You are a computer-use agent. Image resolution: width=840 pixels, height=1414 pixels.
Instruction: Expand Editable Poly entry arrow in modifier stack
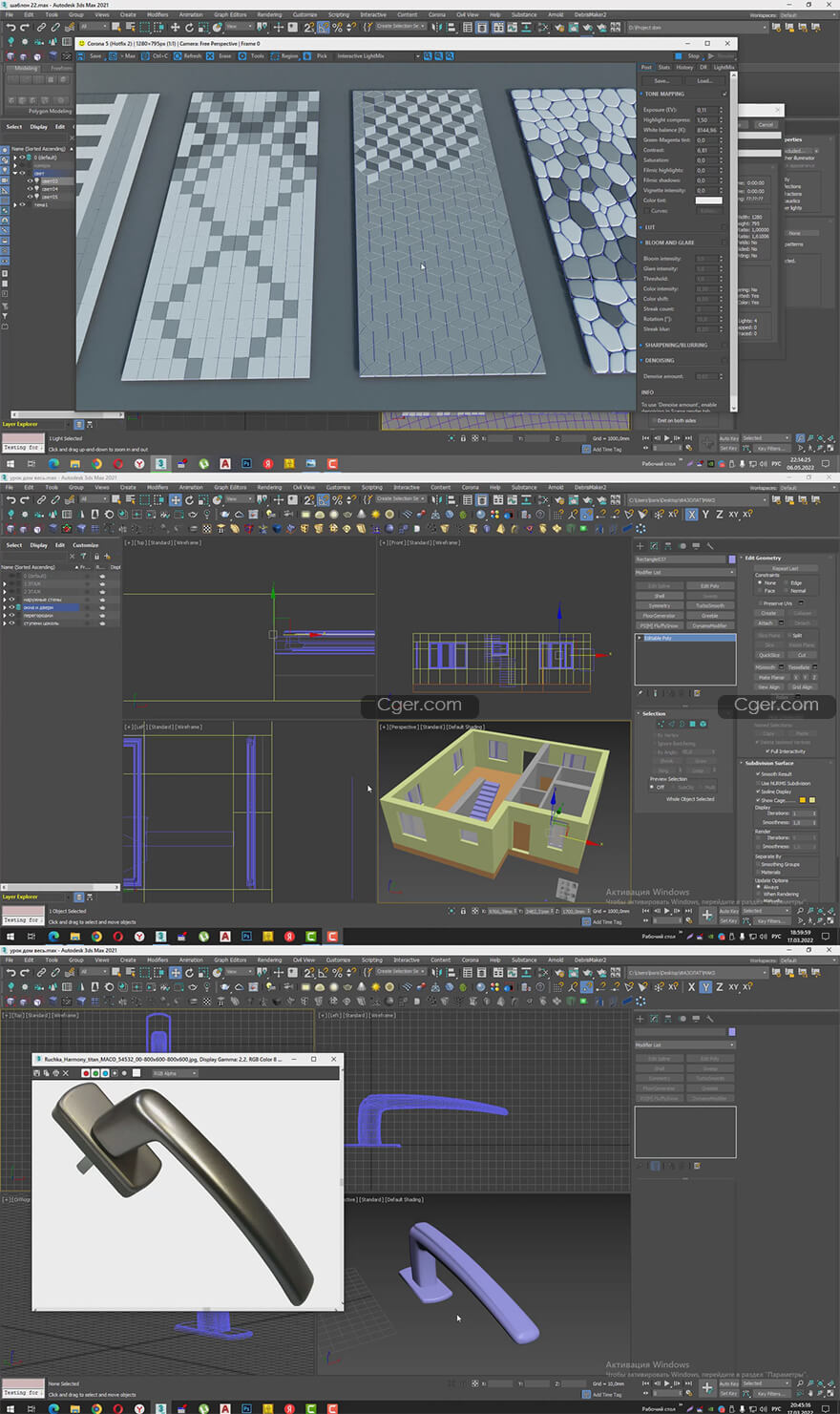tap(639, 638)
